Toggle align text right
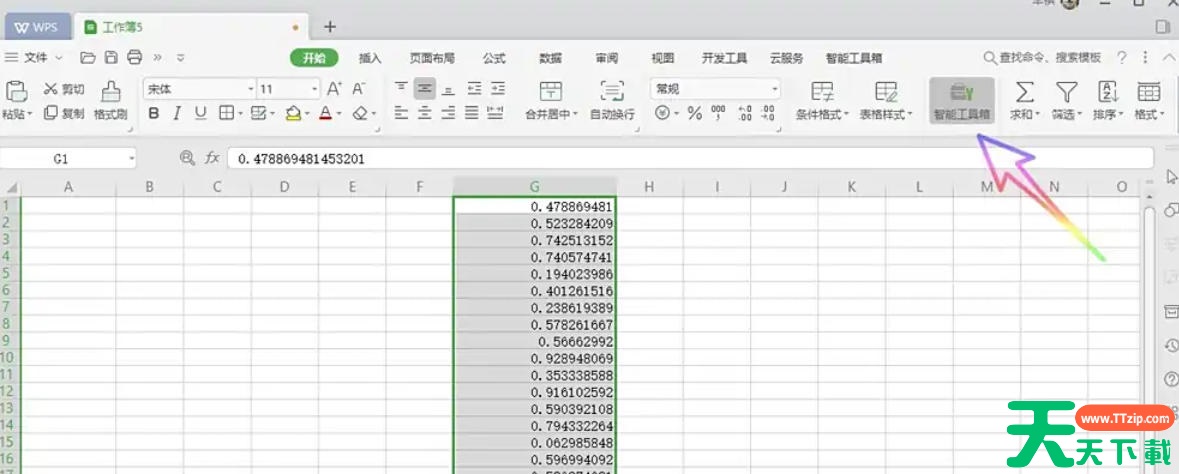This screenshot has width=1179, height=474. (x=448, y=113)
